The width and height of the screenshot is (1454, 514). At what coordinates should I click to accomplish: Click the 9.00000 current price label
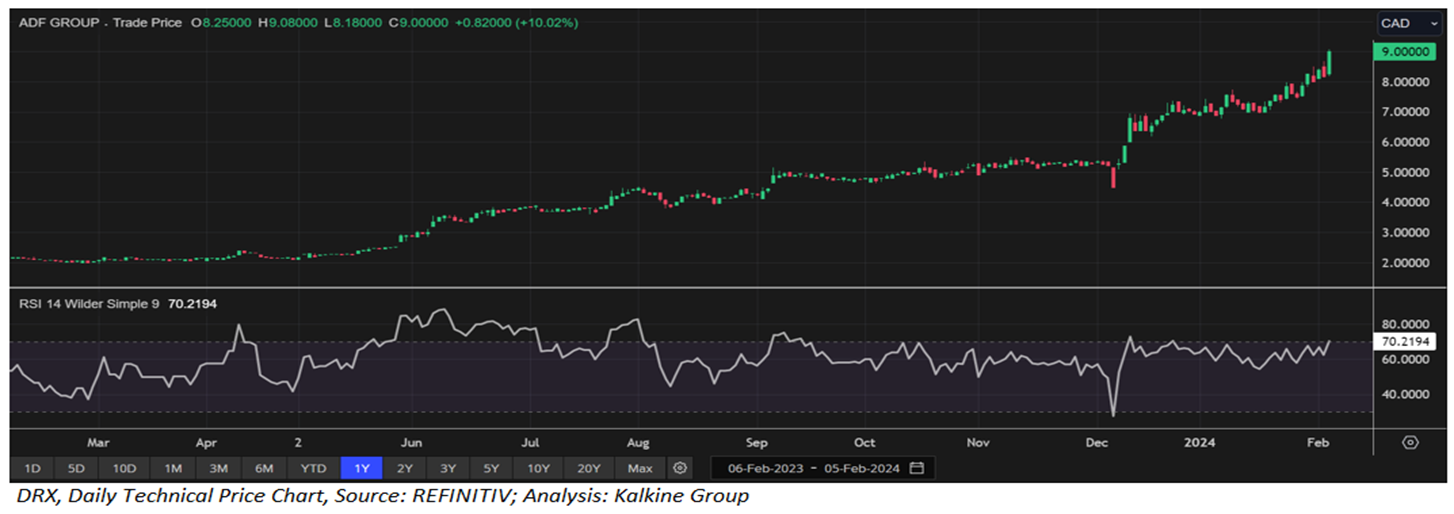coord(1405,50)
